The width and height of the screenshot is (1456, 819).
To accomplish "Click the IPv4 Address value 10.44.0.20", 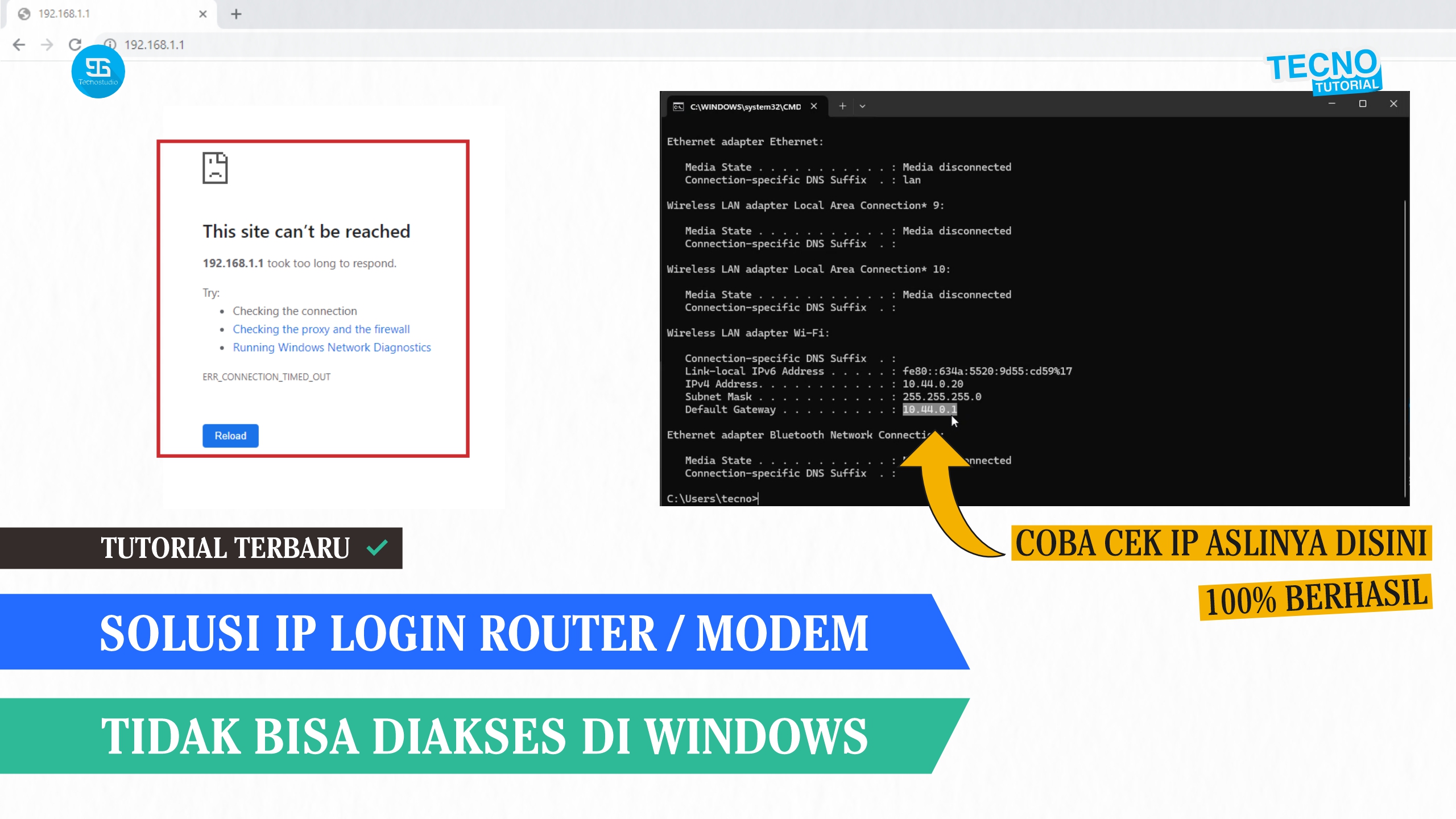I will tap(933, 384).
